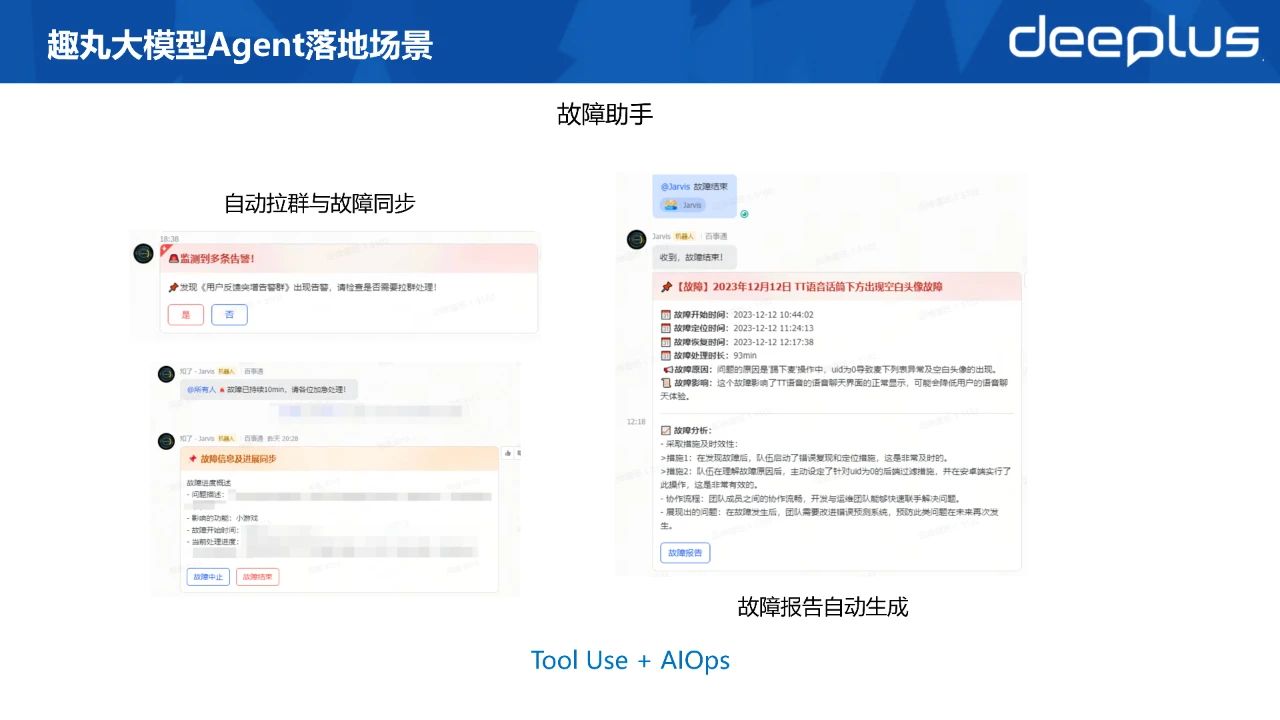Click the 2023-12-12 12:17:38 recovery time value
The width and height of the screenshot is (1280, 720).
click(773, 342)
